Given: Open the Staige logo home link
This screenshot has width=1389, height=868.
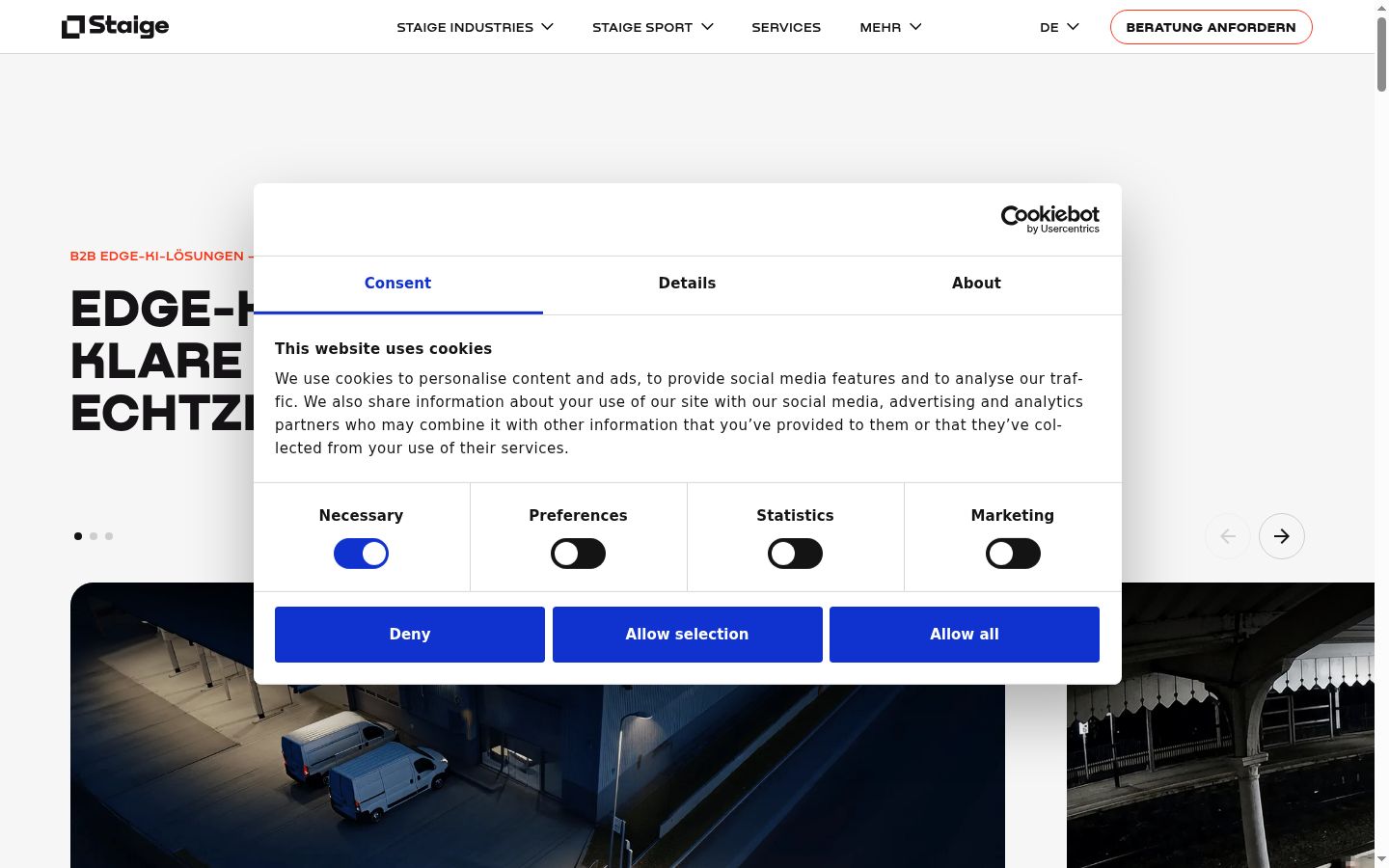Looking at the screenshot, I should (115, 27).
